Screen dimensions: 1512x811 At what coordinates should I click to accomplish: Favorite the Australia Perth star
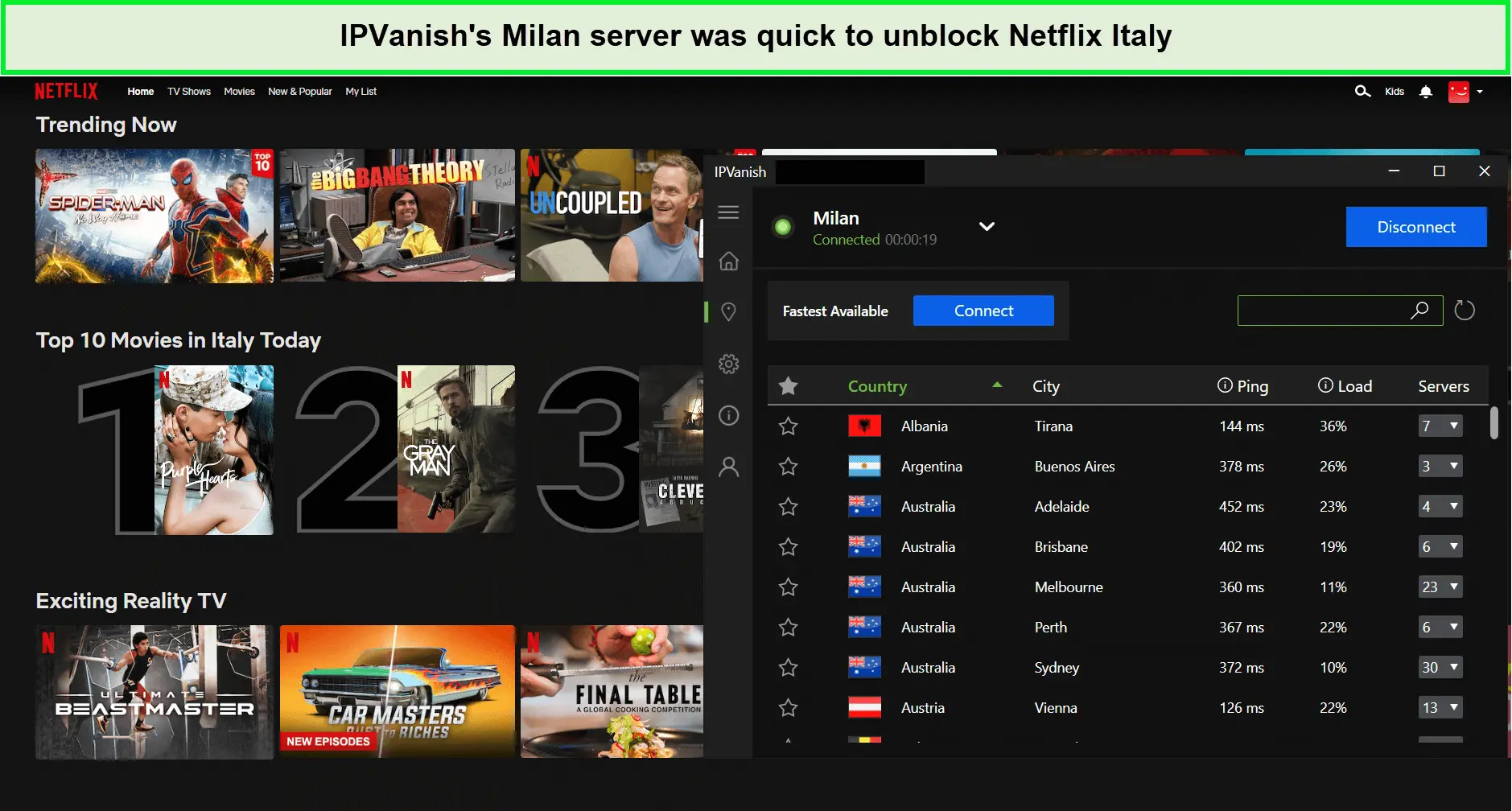(x=789, y=628)
